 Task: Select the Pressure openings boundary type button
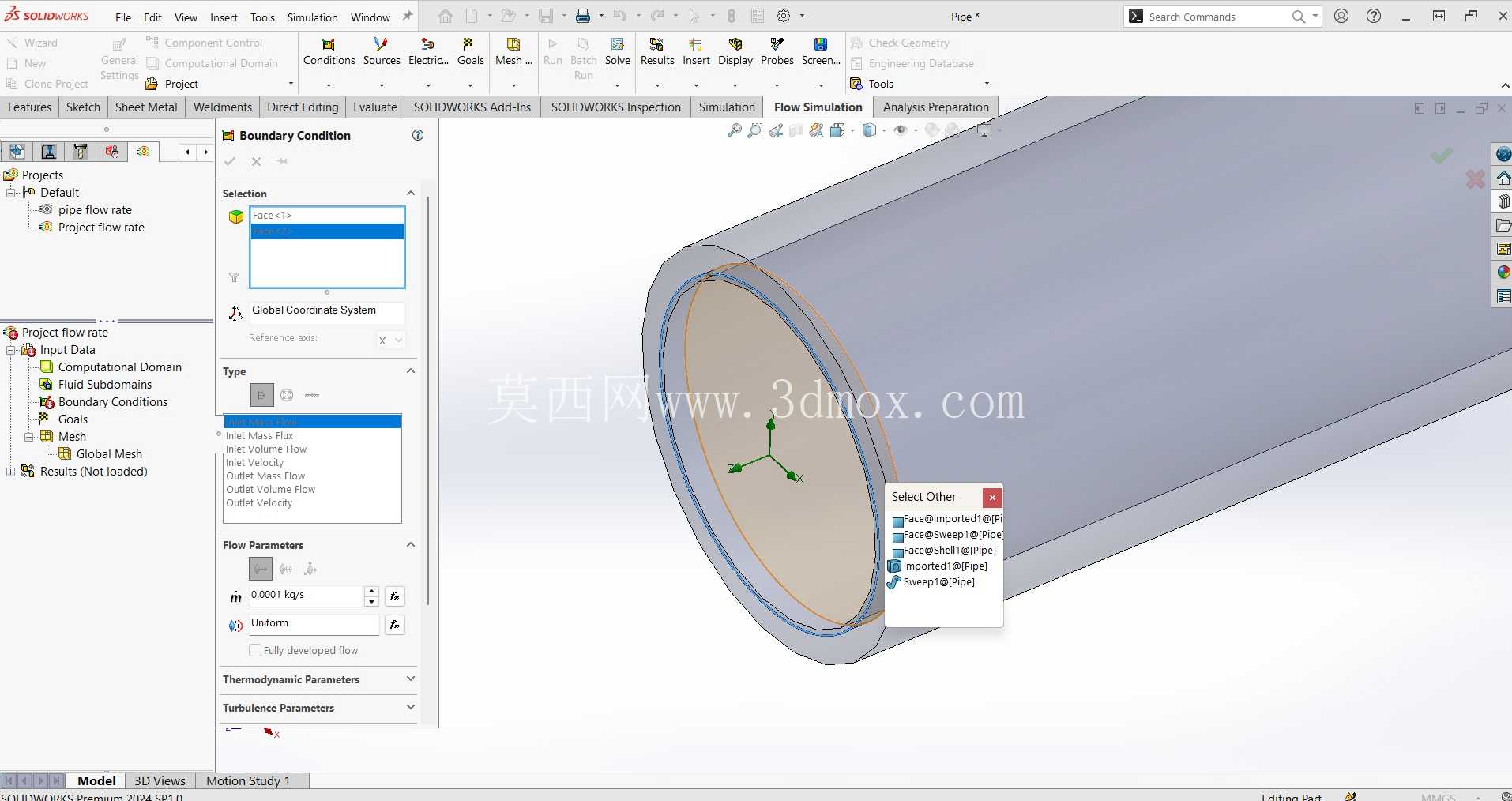pyautogui.click(x=287, y=395)
